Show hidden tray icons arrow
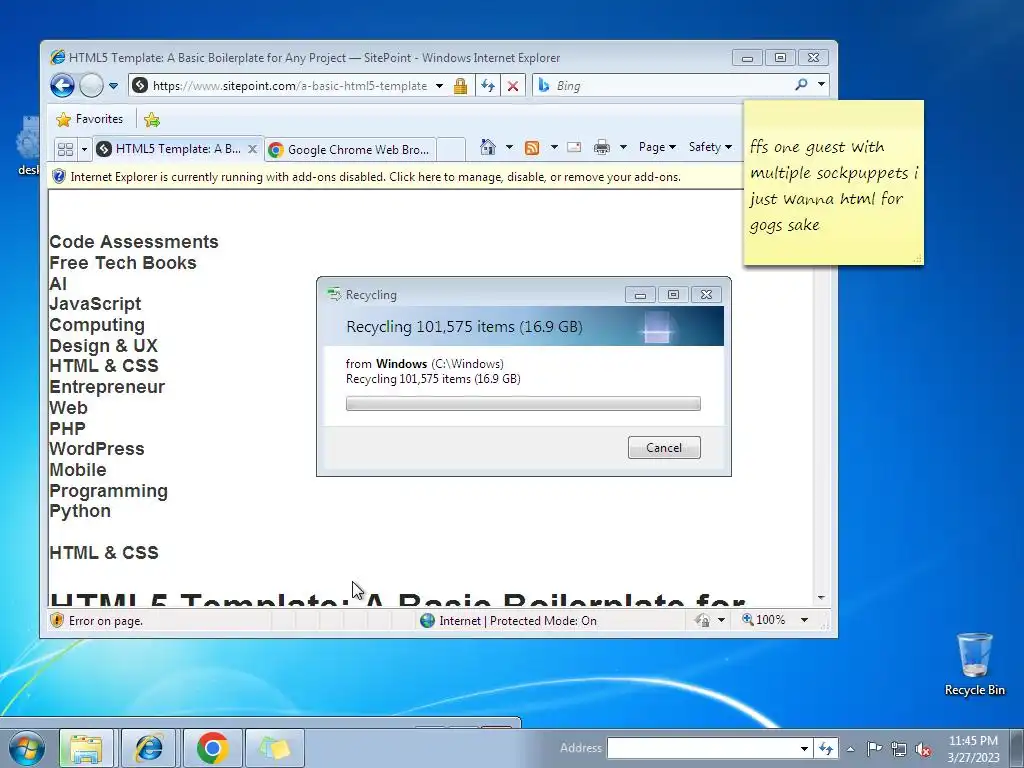Image resolution: width=1024 pixels, height=768 pixels. click(850, 749)
